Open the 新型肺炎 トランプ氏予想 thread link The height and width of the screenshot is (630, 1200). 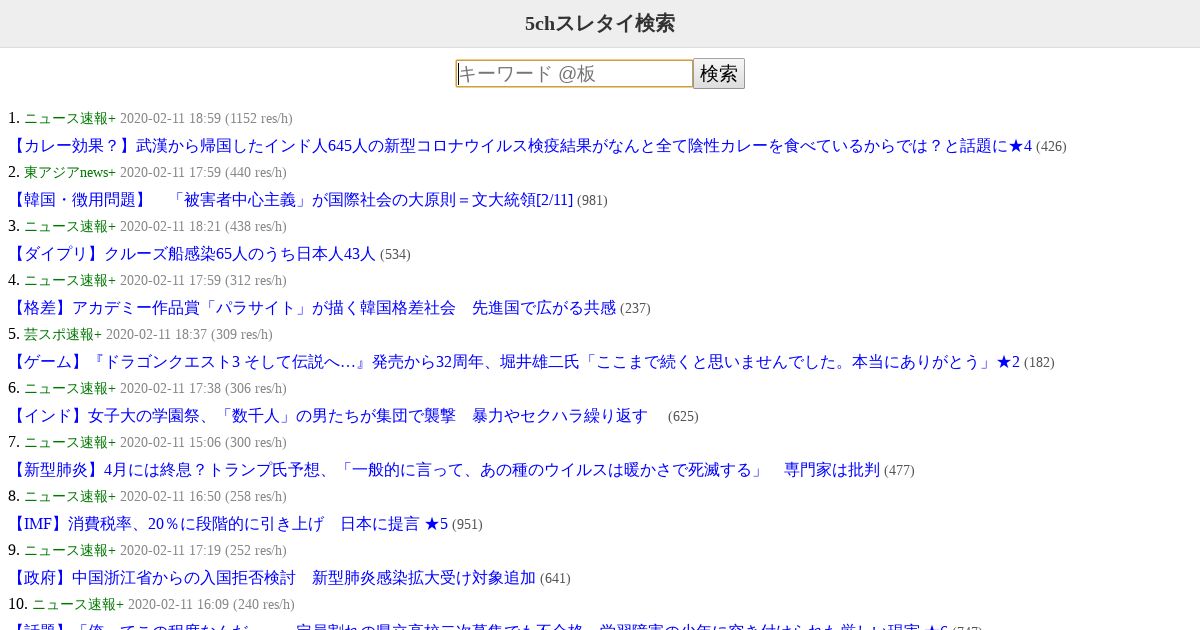[x=444, y=470]
